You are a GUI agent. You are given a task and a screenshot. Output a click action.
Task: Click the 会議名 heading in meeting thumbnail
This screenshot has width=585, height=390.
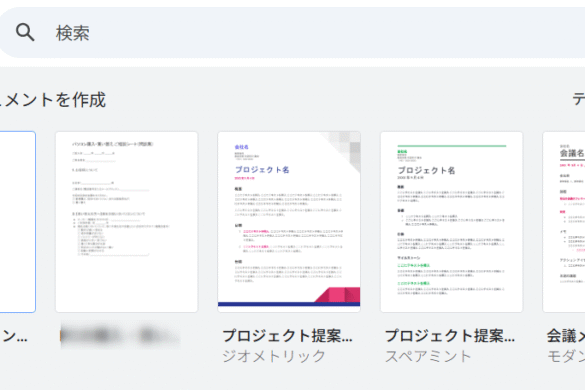click(x=572, y=153)
